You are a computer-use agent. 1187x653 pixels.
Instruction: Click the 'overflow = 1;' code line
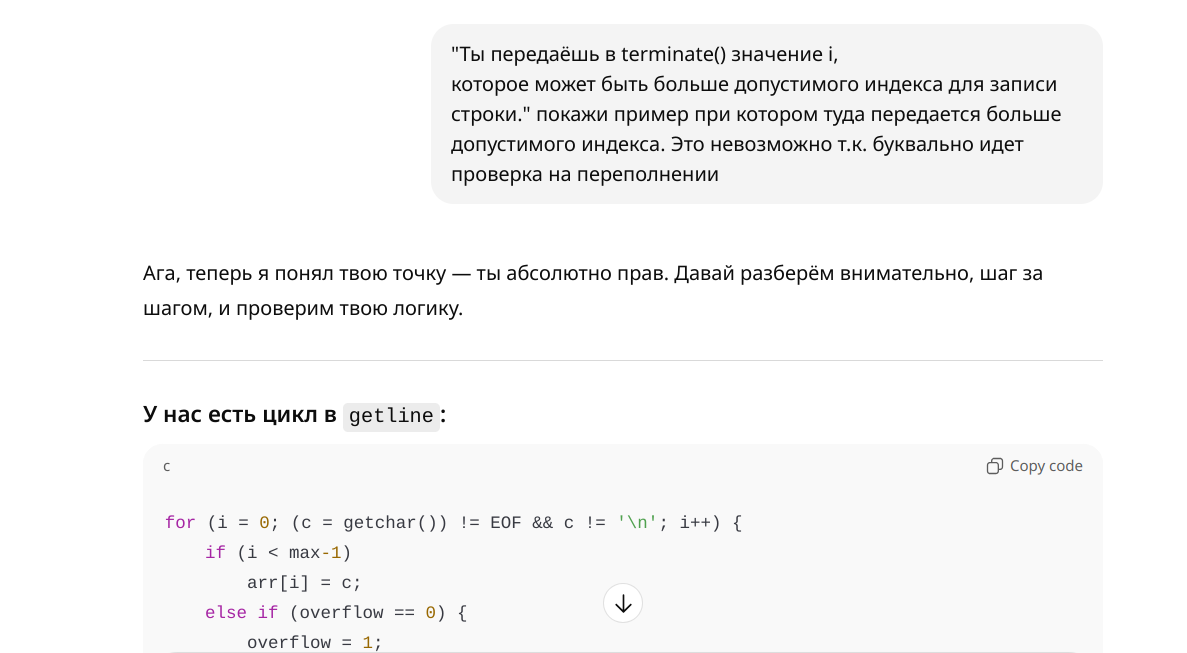[x=315, y=642]
